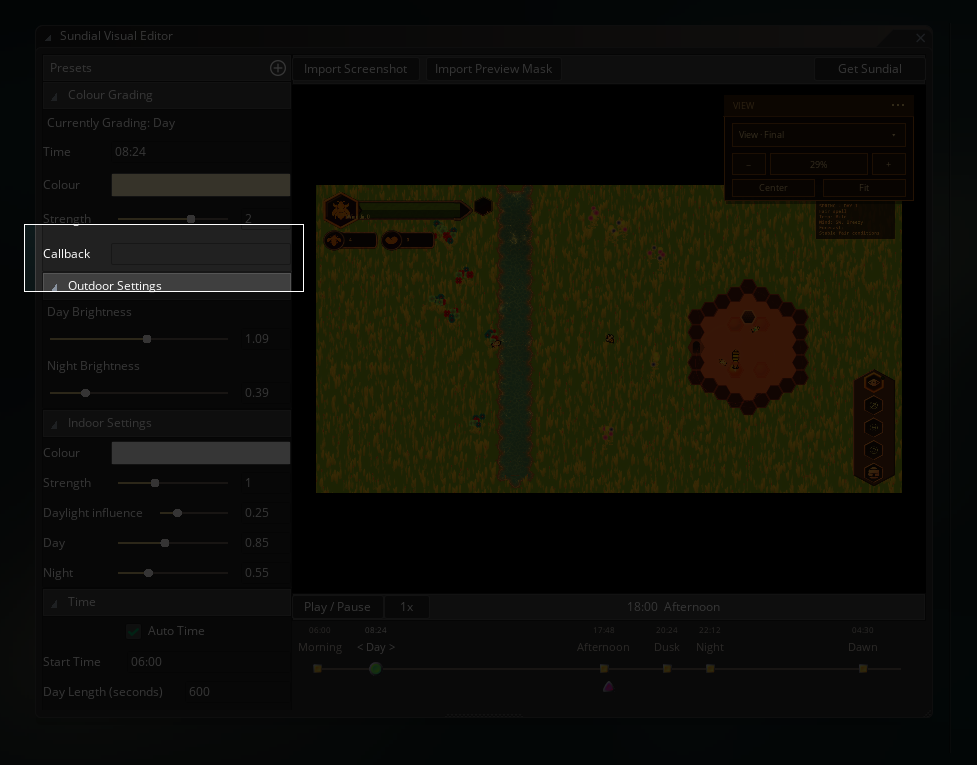This screenshot has width=977, height=765.
Task: Change the 1x playback speed
Action: pyautogui.click(x=406, y=607)
